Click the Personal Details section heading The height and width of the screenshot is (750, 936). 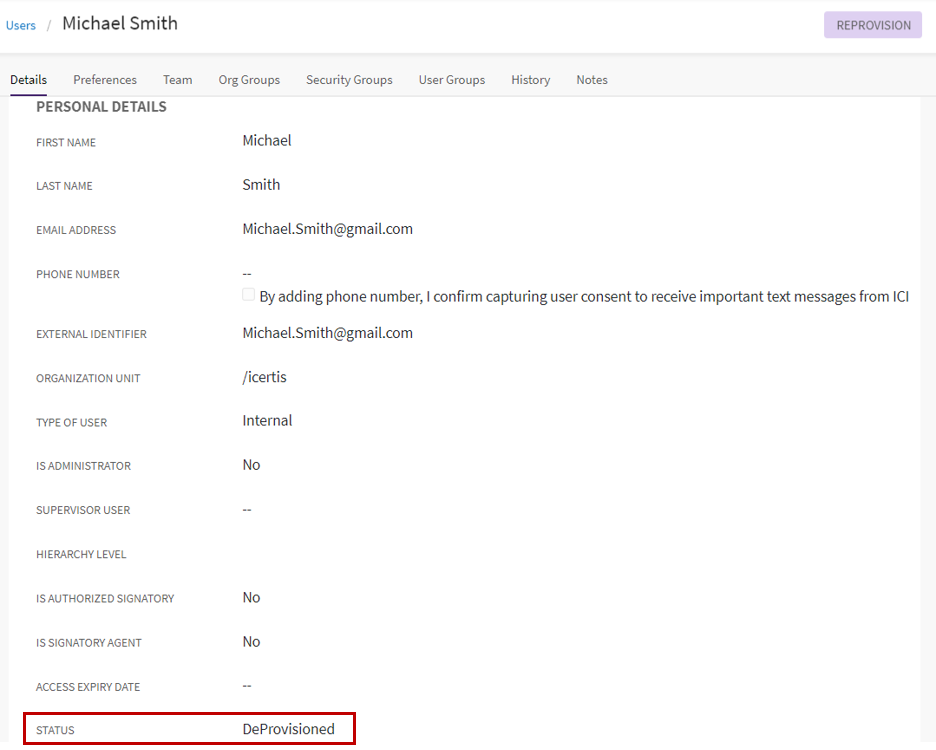click(101, 107)
